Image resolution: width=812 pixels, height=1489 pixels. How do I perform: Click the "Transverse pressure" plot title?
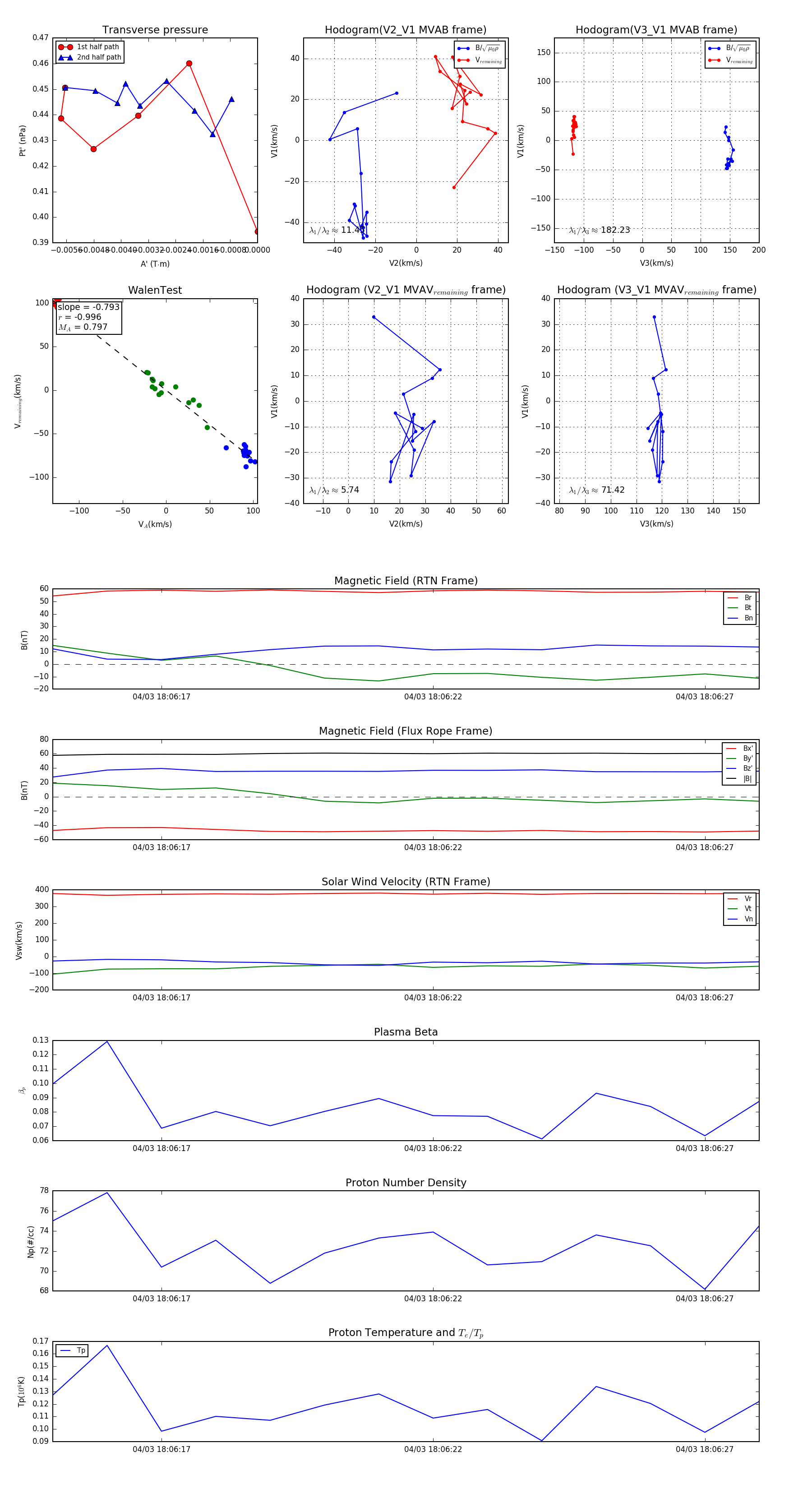click(155, 30)
